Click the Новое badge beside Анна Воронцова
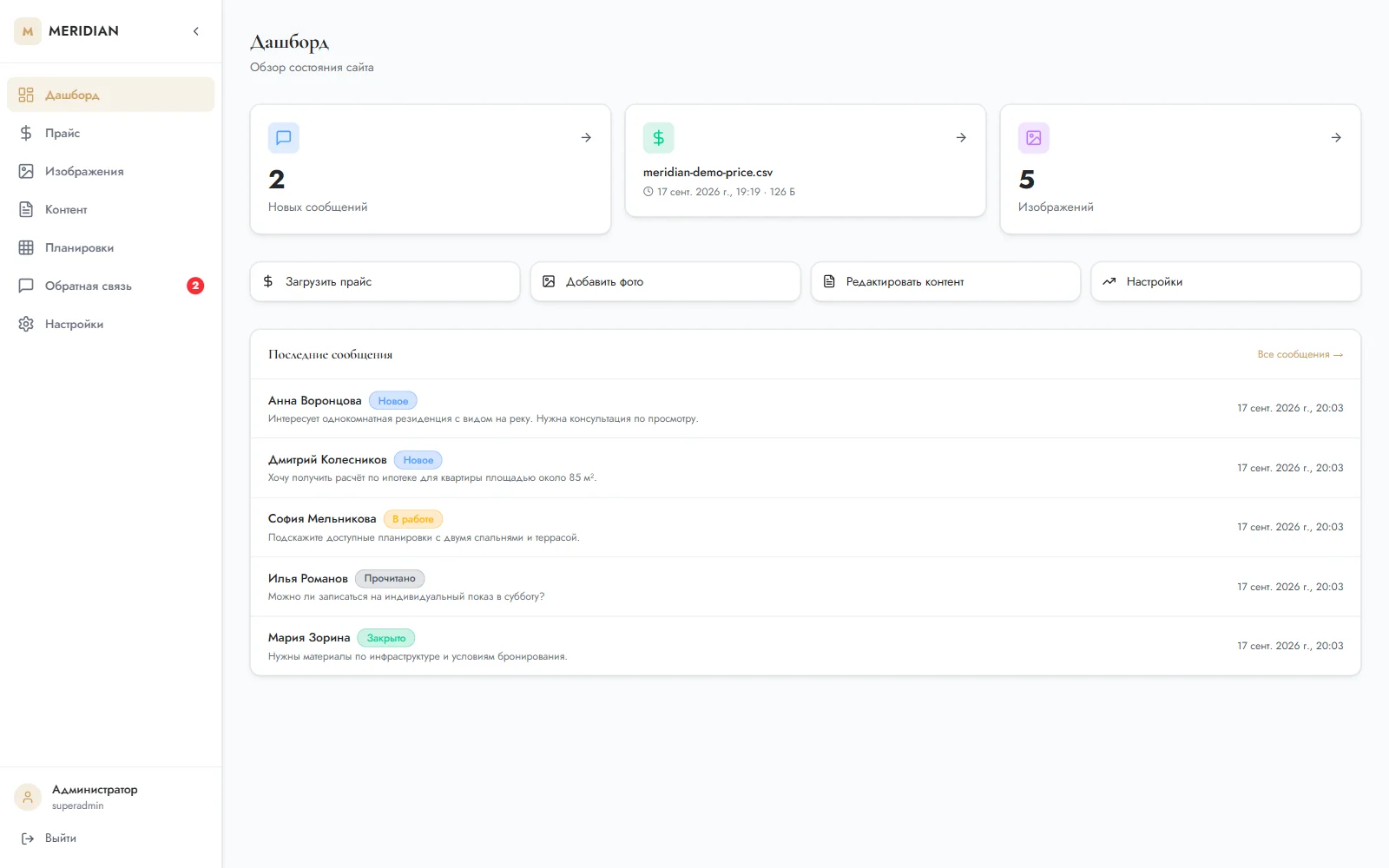 pyautogui.click(x=393, y=401)
